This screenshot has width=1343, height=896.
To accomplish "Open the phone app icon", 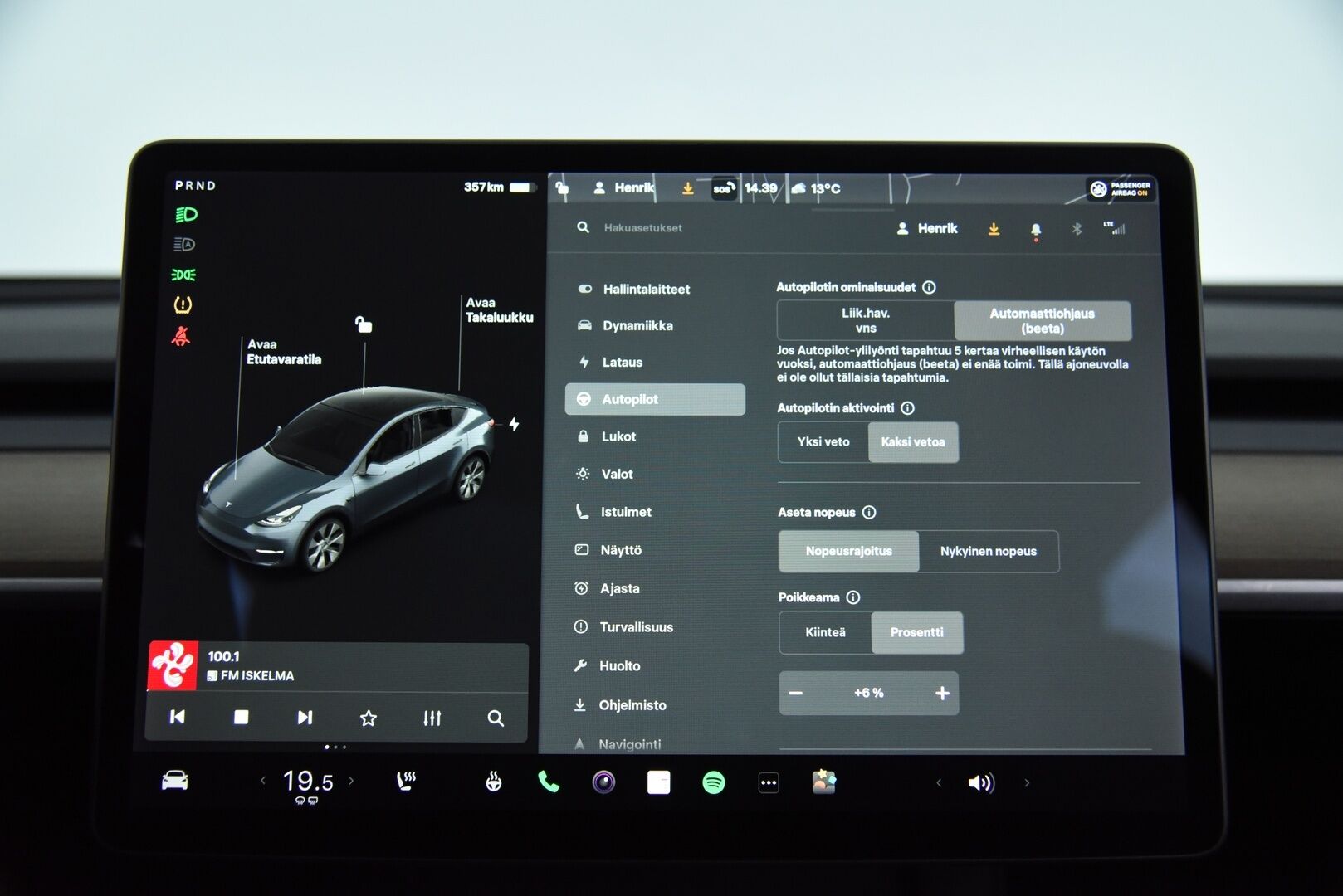I will [x=548, y=782].
